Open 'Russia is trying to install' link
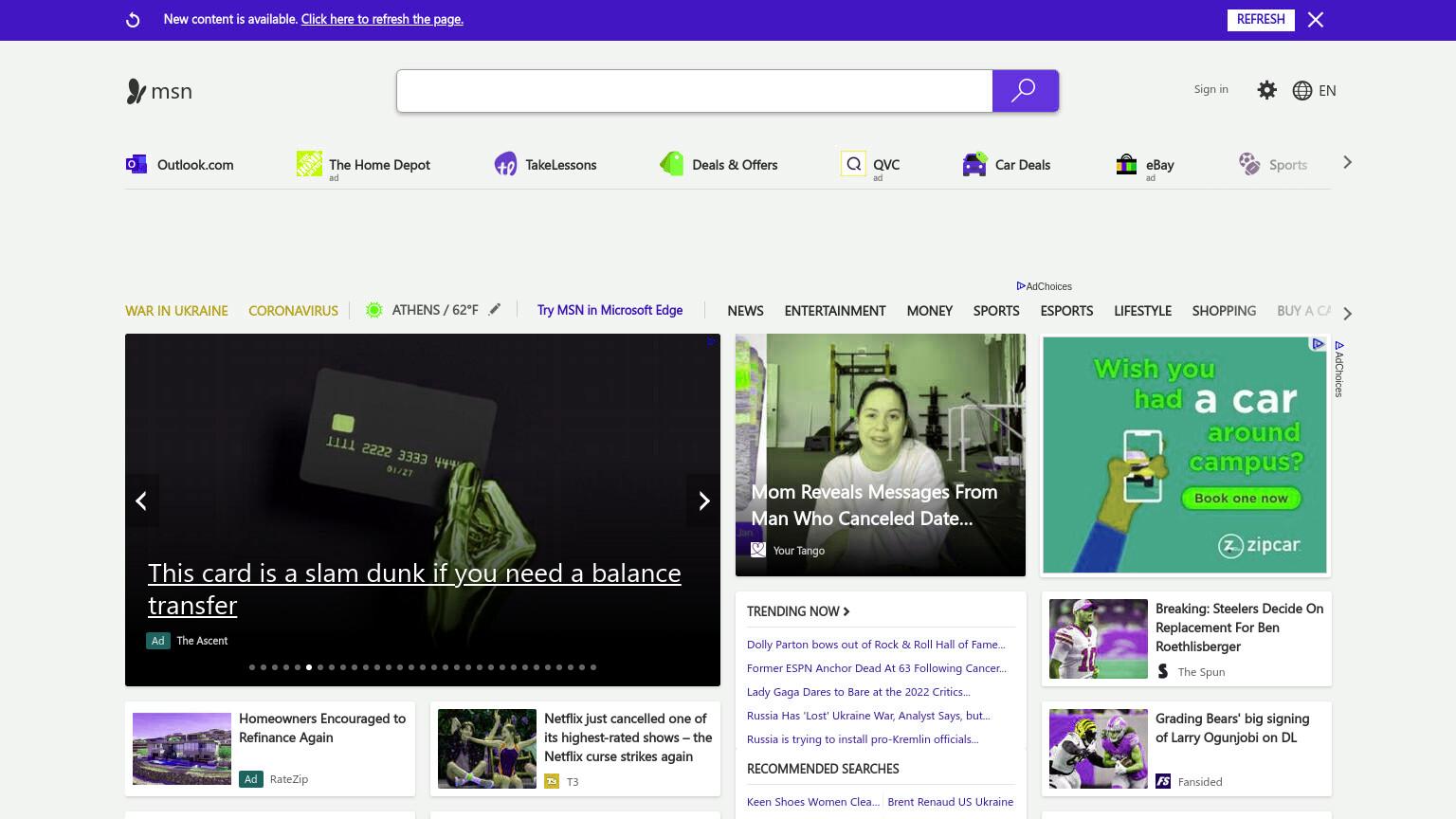The width and height of the screenshot is (1456, 819). (863, 739)
